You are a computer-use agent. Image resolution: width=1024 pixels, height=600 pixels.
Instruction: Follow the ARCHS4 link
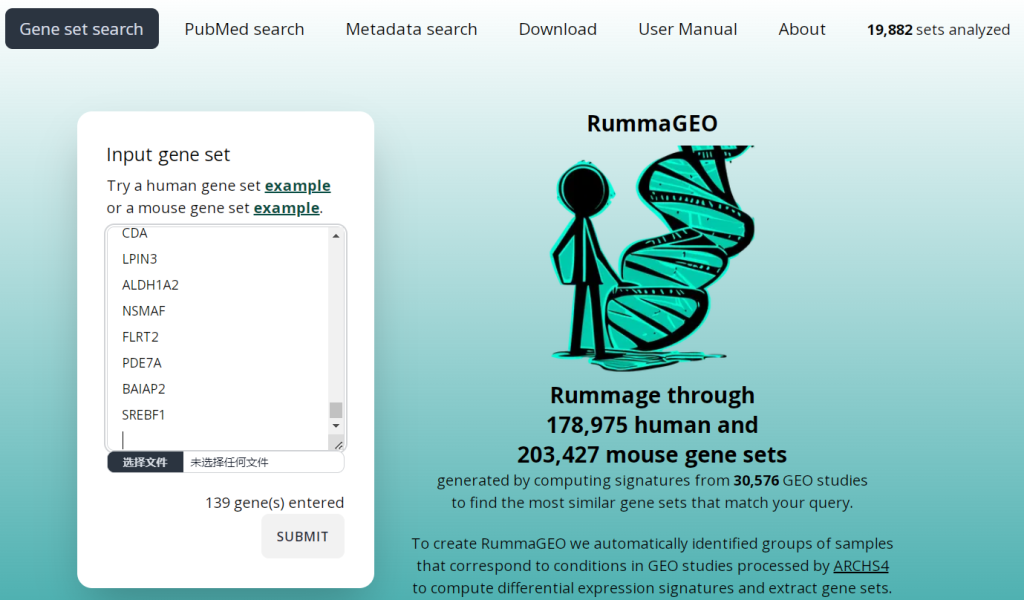[x=861, y=566]
